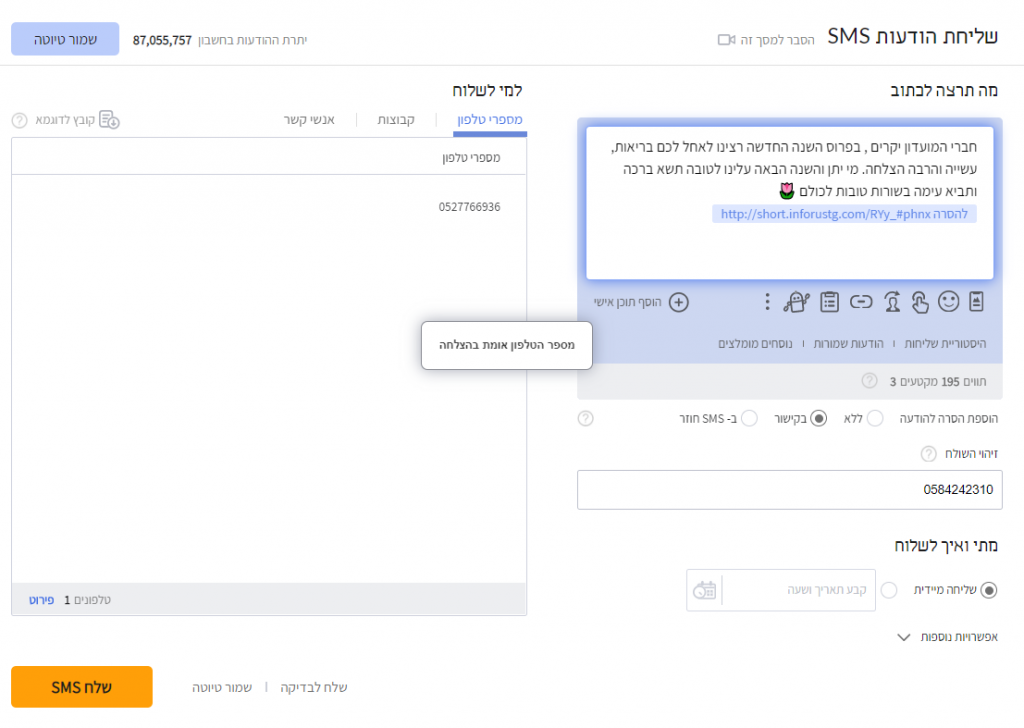Click the emoji smiley icon in message toolbar
This screenshot has height=728, width=1024.
pos(948,301)
